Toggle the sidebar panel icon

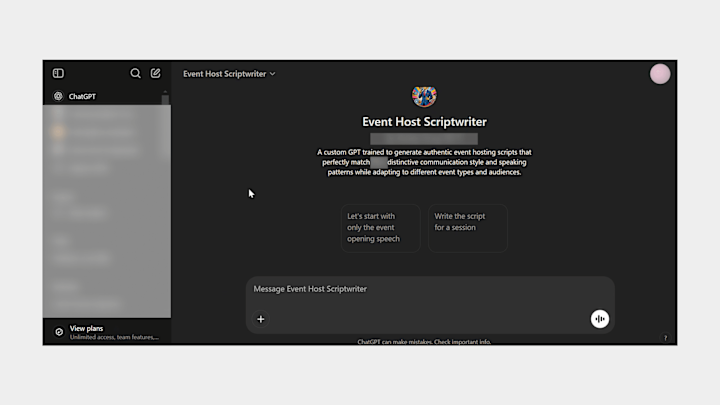coord(58,73)
